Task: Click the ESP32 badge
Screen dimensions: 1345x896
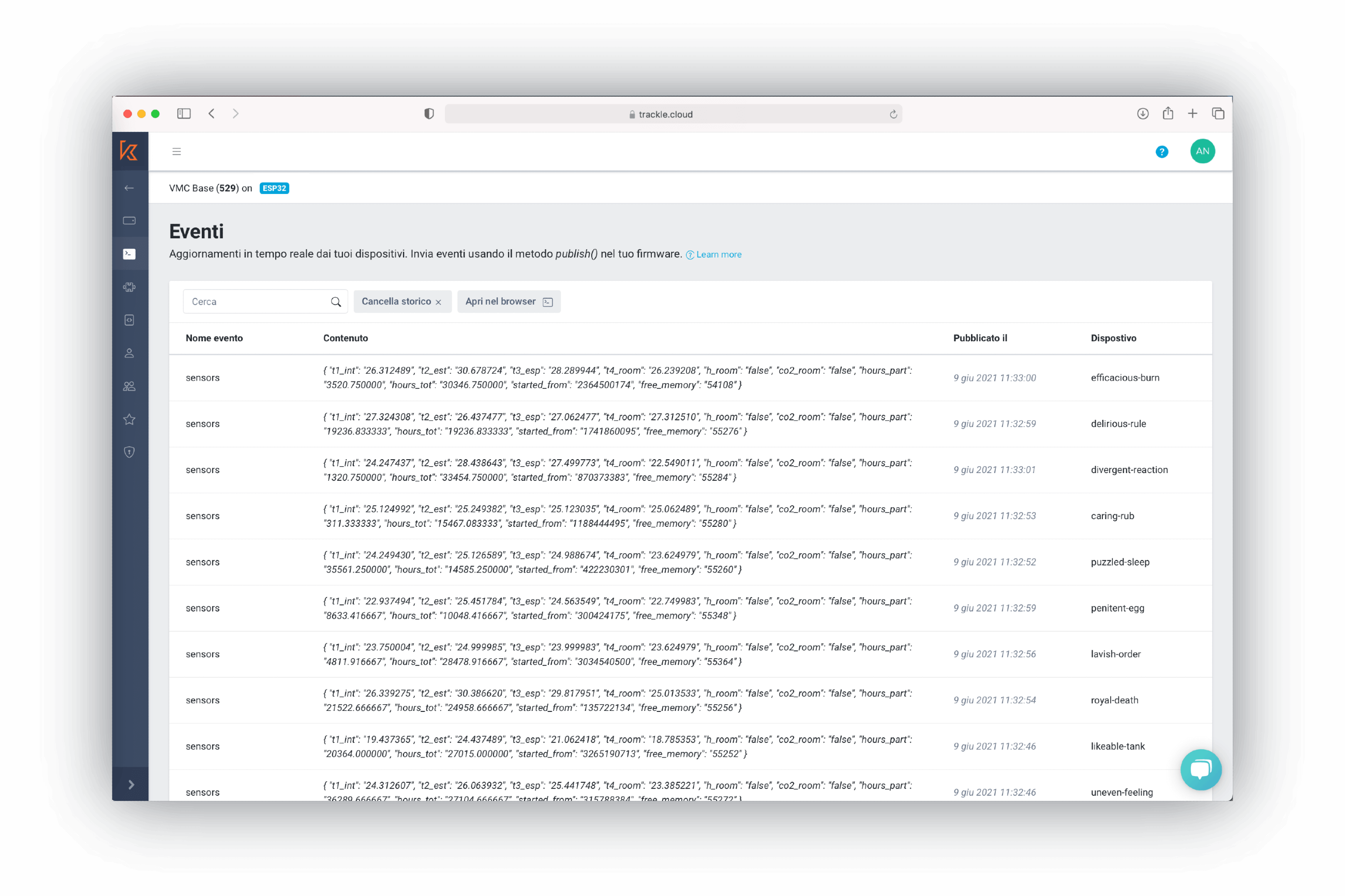Action: [274, 189]
